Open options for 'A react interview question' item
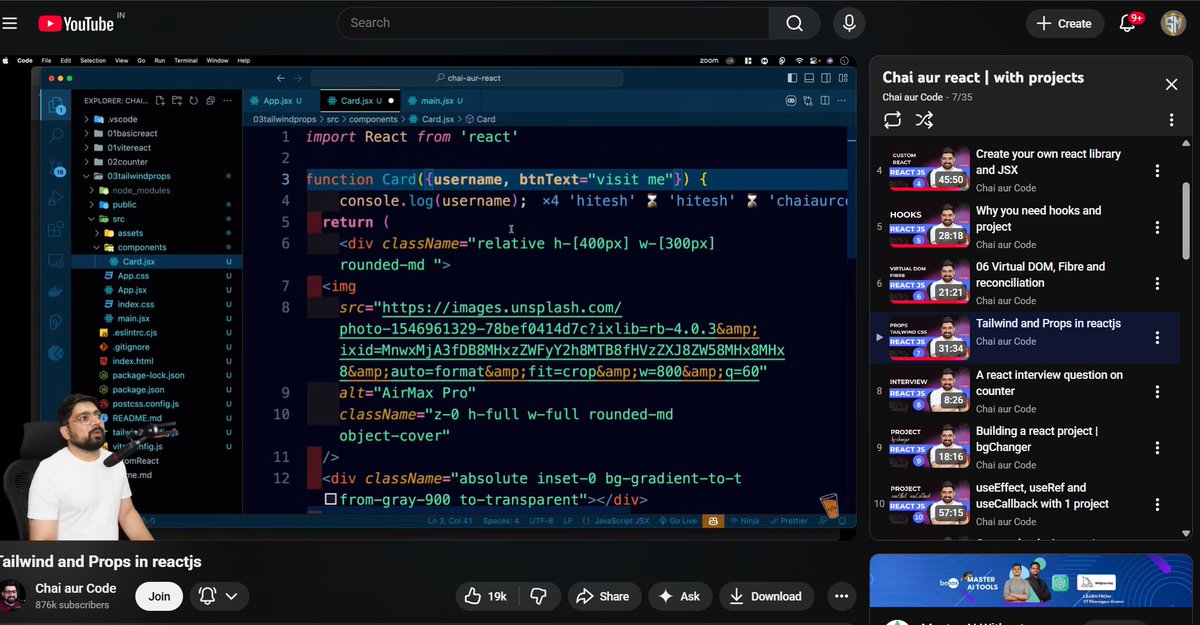Image resolution: width=1200 pixels, height=625 pixels. [1157, 392]
